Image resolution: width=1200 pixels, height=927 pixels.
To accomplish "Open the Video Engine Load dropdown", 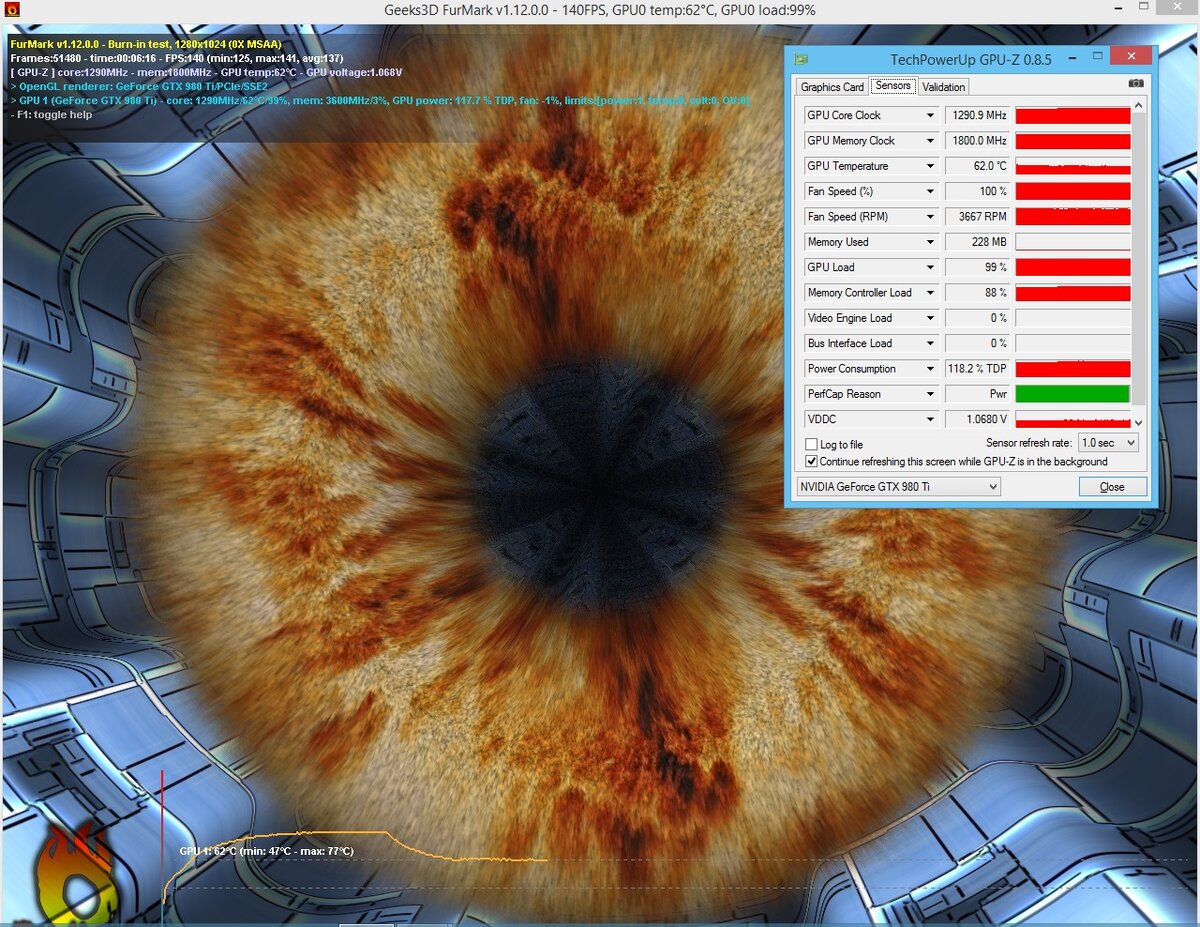I will 931,318.
